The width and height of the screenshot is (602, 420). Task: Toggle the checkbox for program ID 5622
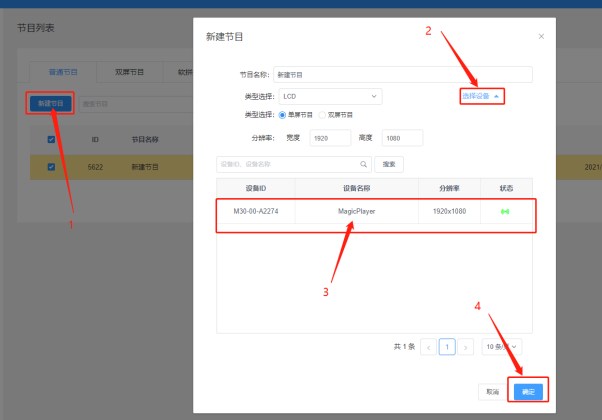[52, 167]
